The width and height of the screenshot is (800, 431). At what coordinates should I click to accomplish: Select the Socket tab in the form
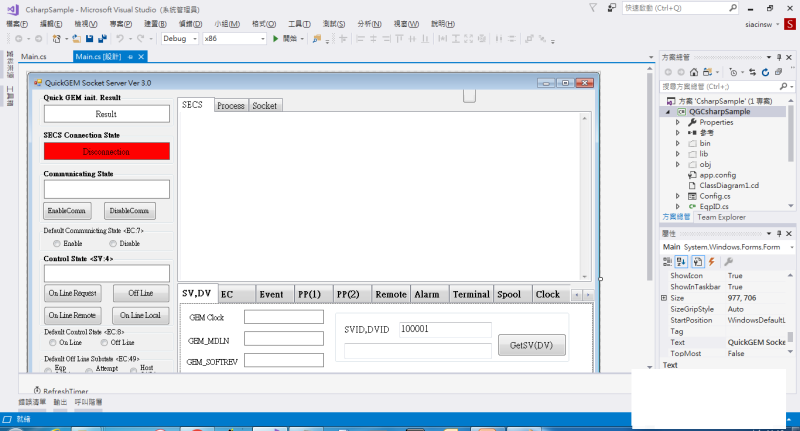[264, 106]
